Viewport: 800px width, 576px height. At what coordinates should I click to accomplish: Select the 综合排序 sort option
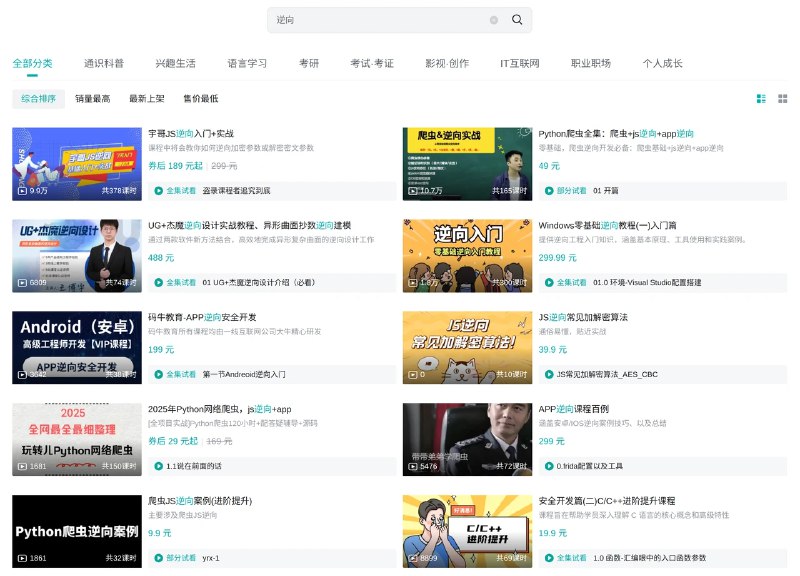(39, 99)
